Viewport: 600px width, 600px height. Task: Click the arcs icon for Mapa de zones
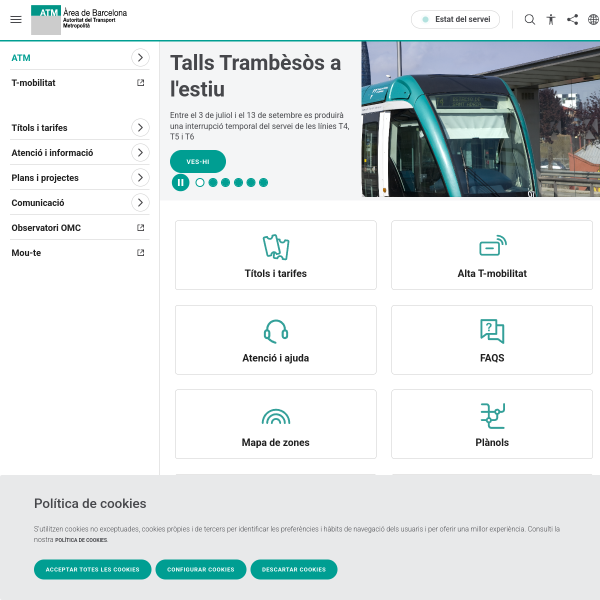point(276,417)
